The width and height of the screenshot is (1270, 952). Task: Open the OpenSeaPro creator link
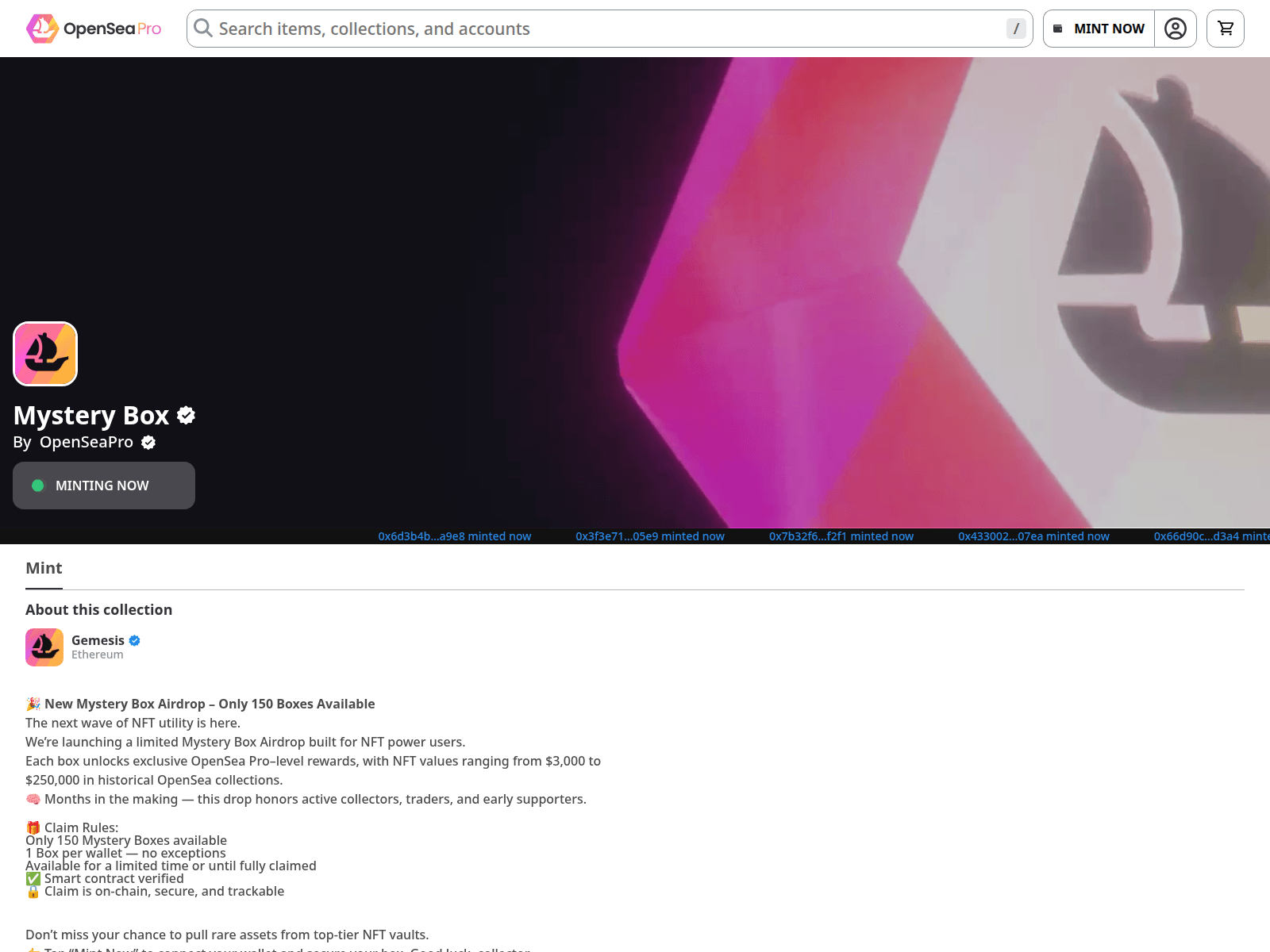[87, 442]
